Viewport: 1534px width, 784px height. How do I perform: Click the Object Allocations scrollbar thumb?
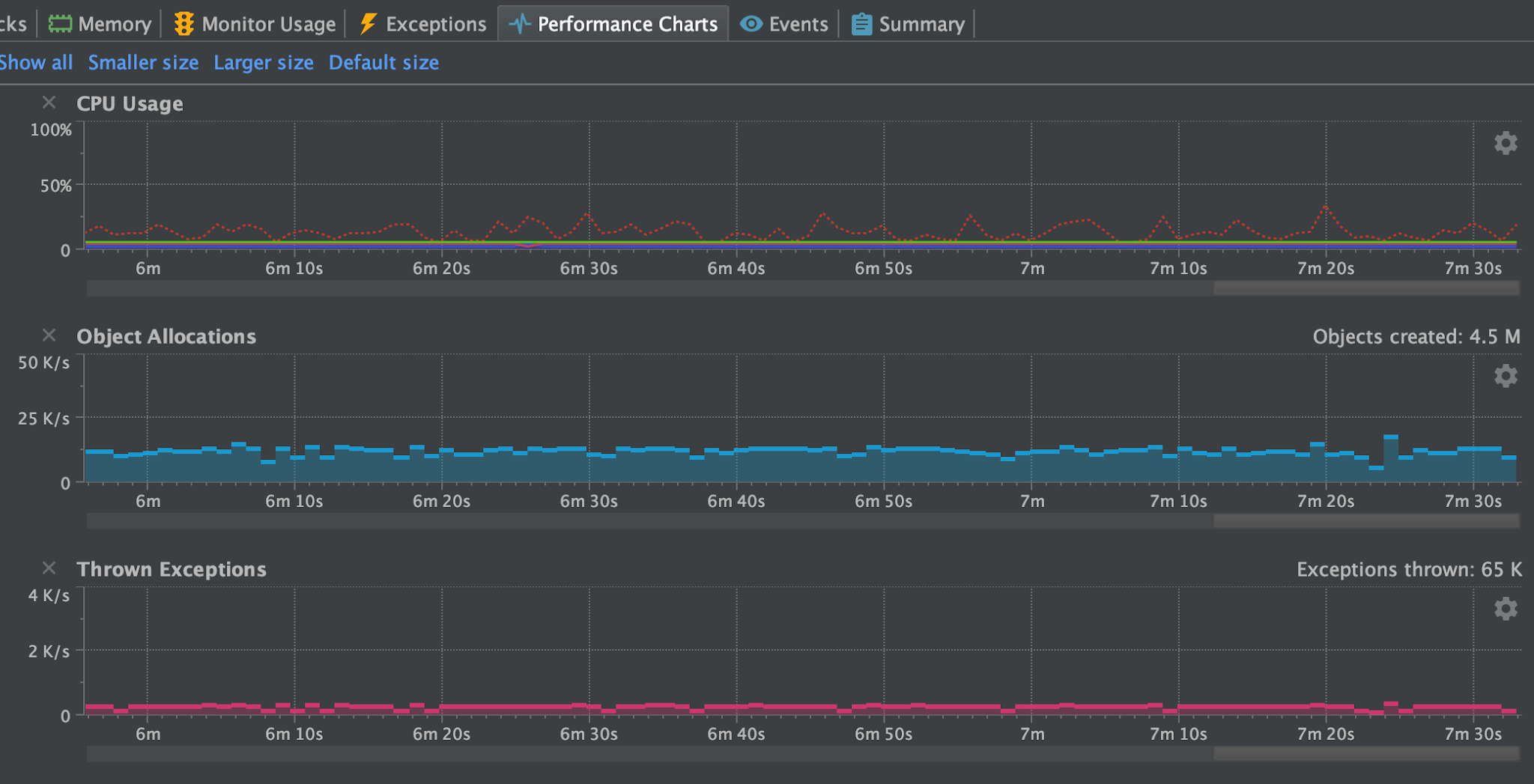tap(1366, 521)
